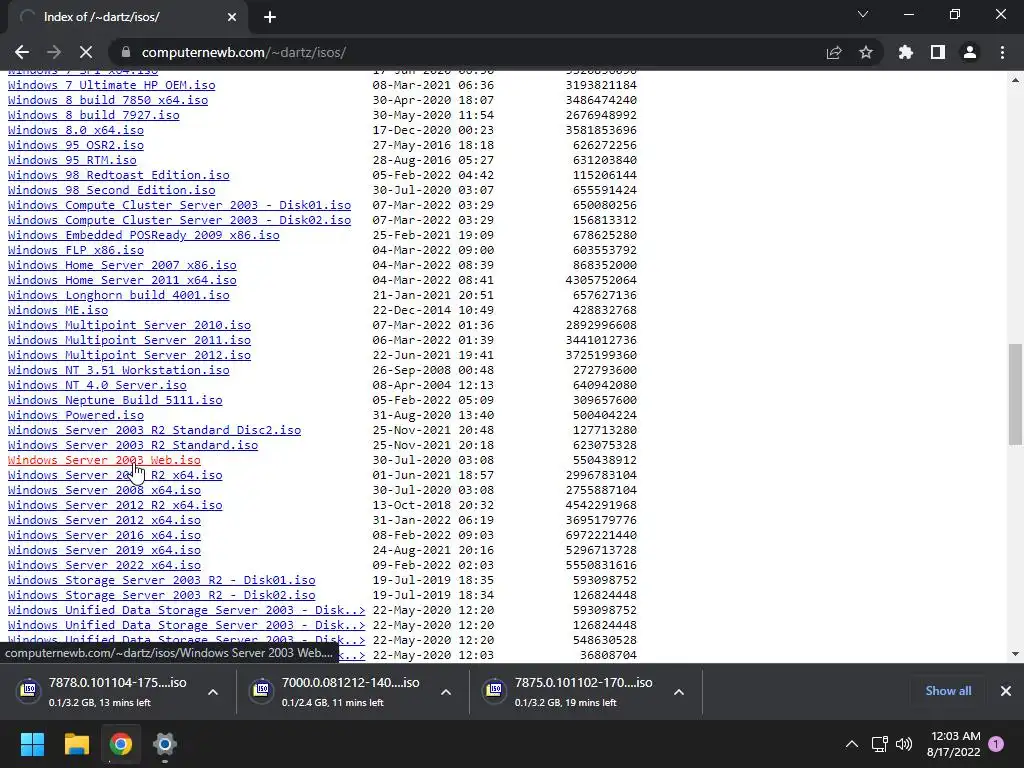Viewport: 1024px width, 768px height.
Task: Click Show all downloads
Action: coord(948,691)
